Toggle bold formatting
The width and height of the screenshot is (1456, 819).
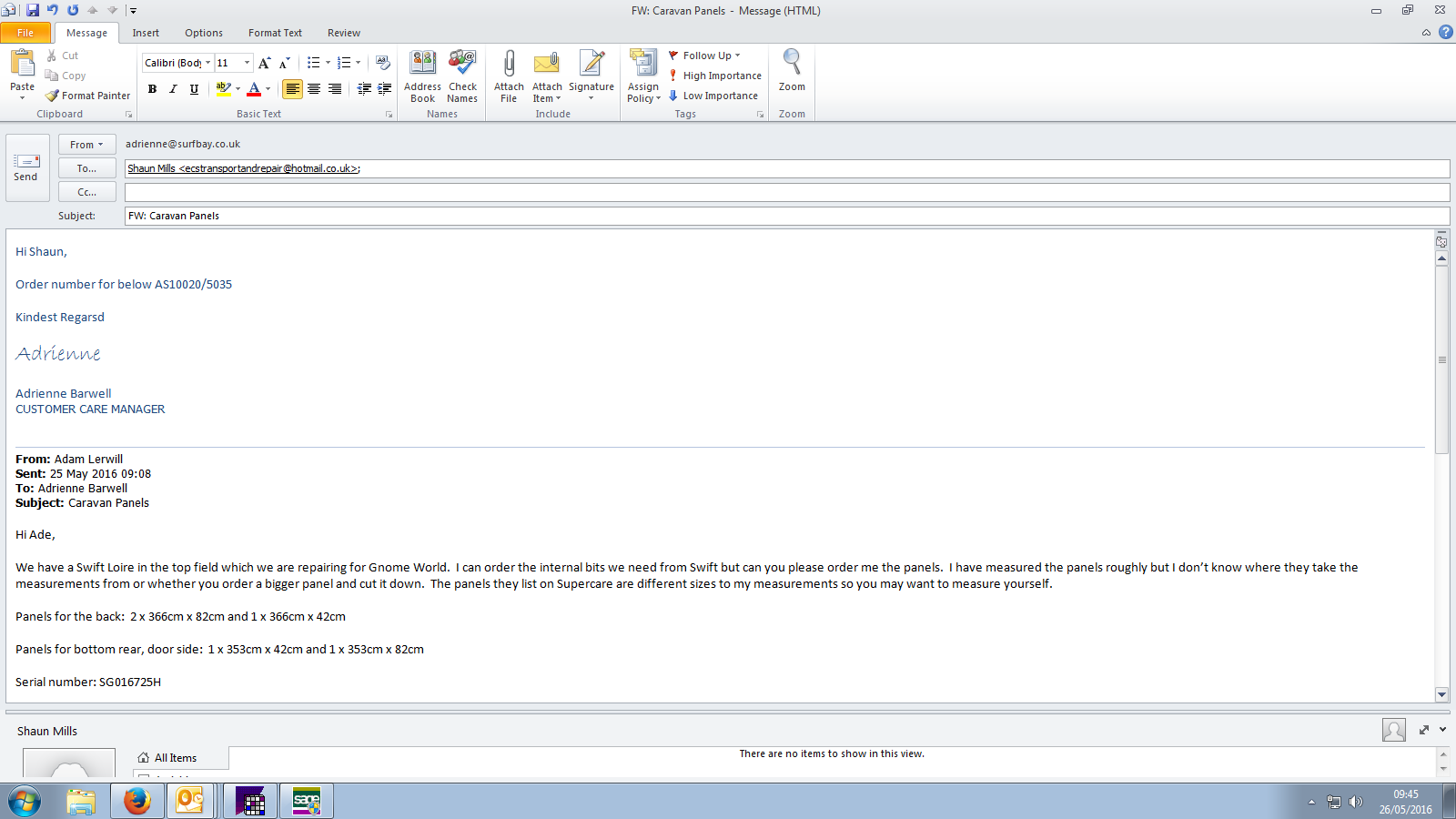click(152, 89)
